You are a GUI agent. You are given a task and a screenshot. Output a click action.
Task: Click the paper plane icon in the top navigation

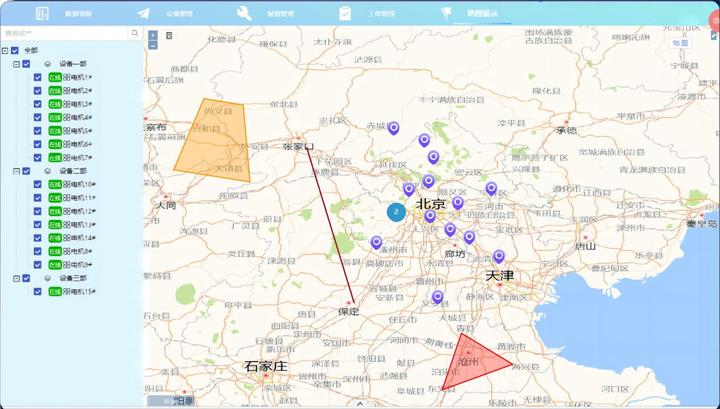pos(144,13)
